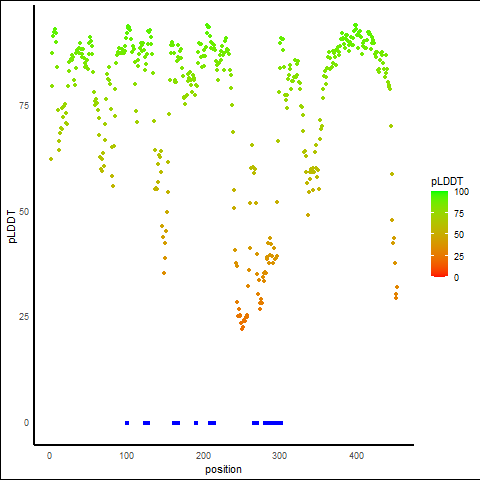Click the blue segment near position 125
The image size is (480, 480).
coord(146,423)
